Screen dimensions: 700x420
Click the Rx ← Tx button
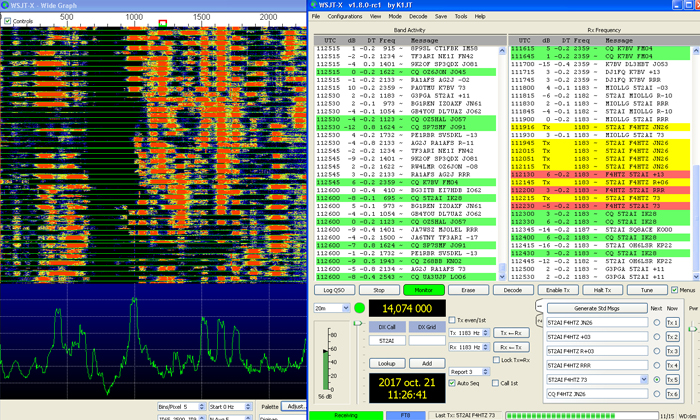(511, 347)
